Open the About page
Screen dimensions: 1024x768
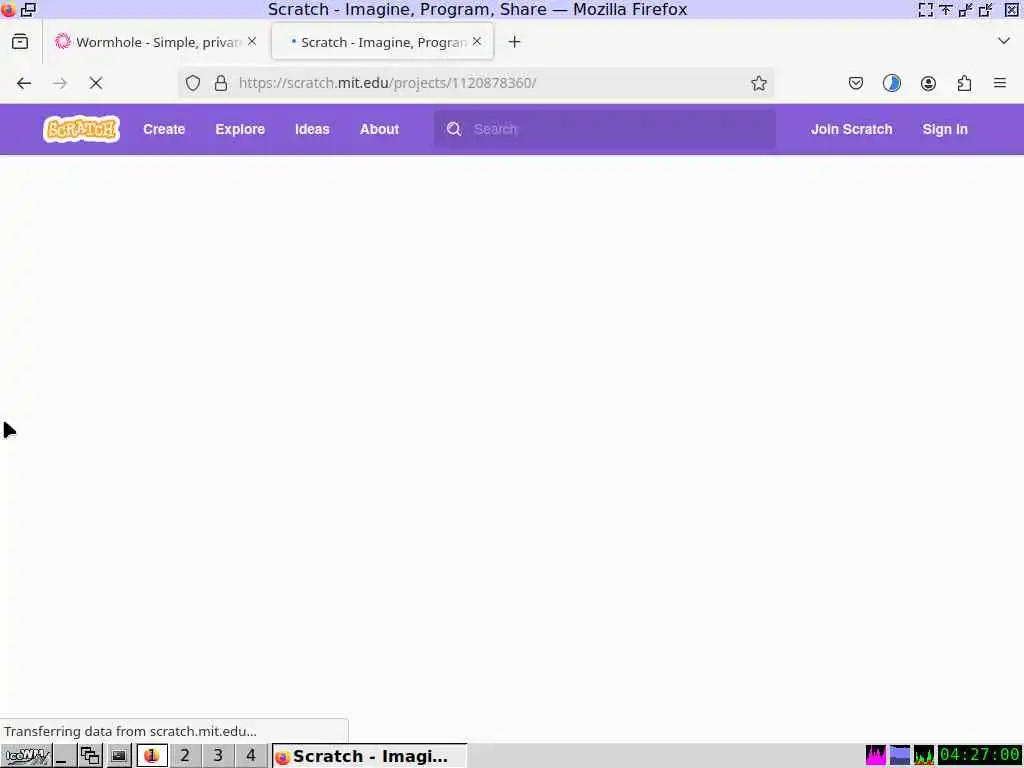click(x=379, y=129)
